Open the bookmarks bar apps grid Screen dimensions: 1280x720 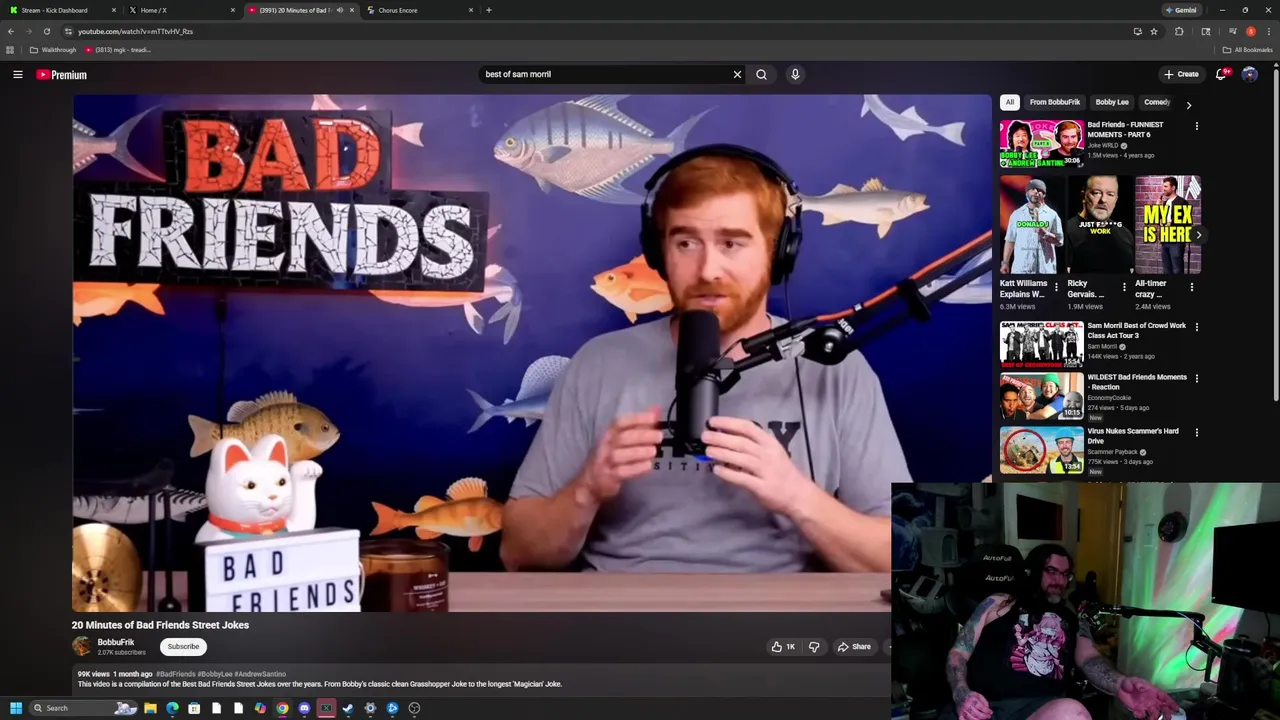tap(10, 50)
